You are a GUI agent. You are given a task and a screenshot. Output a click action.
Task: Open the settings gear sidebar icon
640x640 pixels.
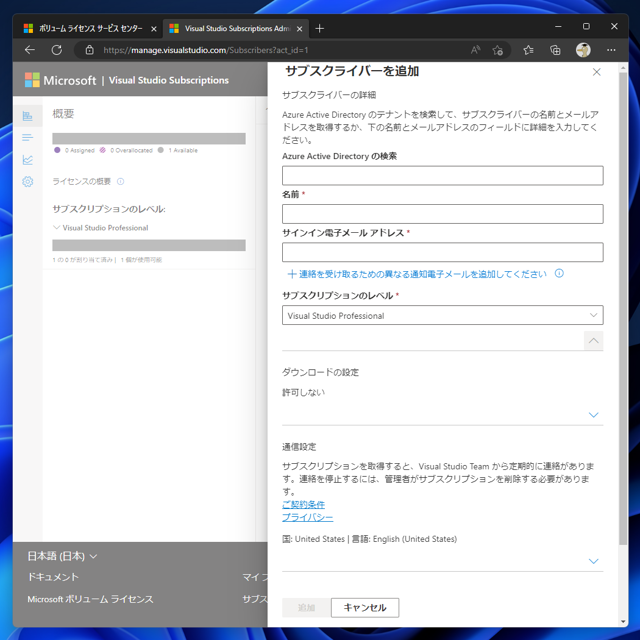pyautogui.click(x=28, y=181)
